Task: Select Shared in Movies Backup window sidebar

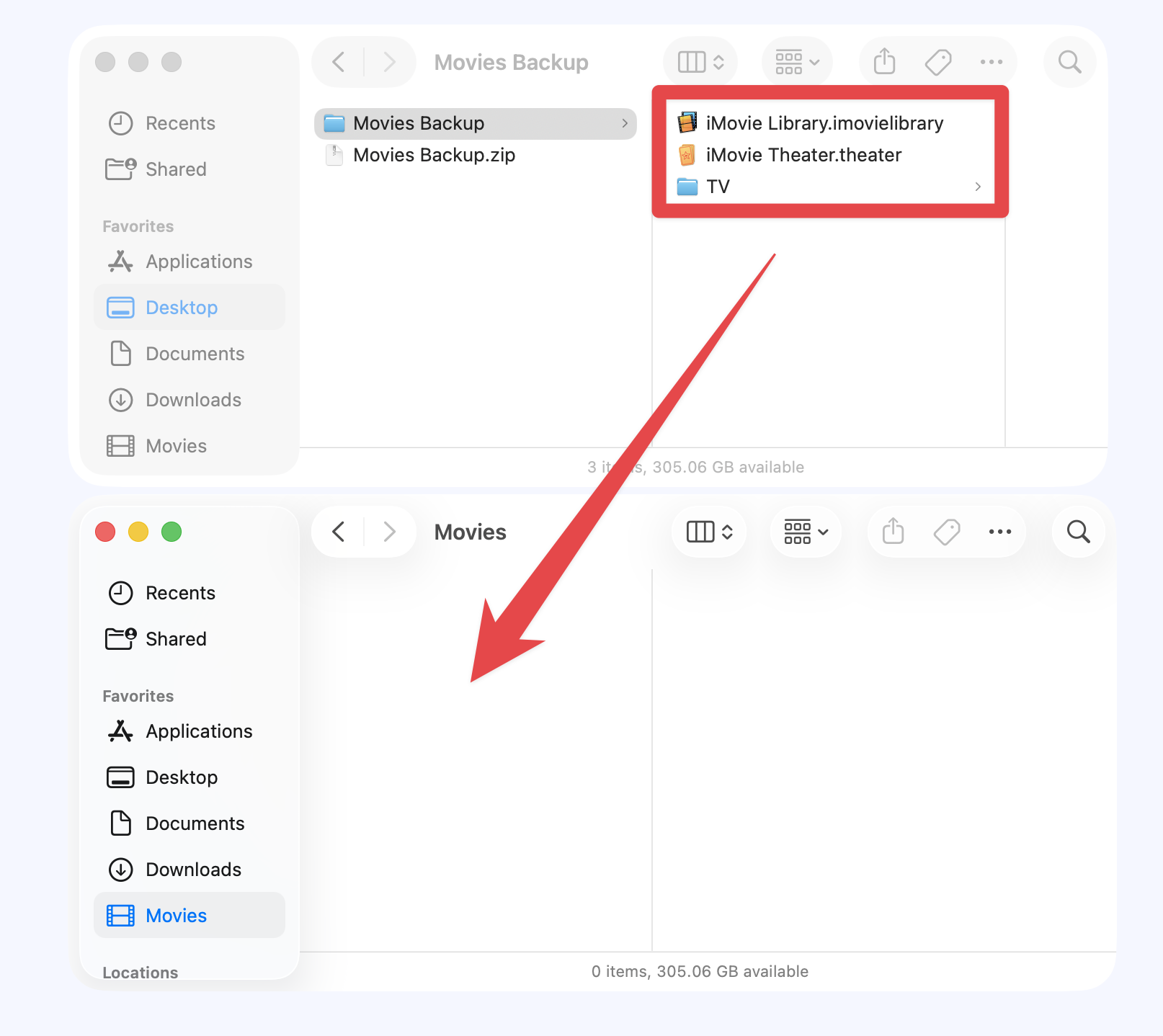Action: (190, 169)
